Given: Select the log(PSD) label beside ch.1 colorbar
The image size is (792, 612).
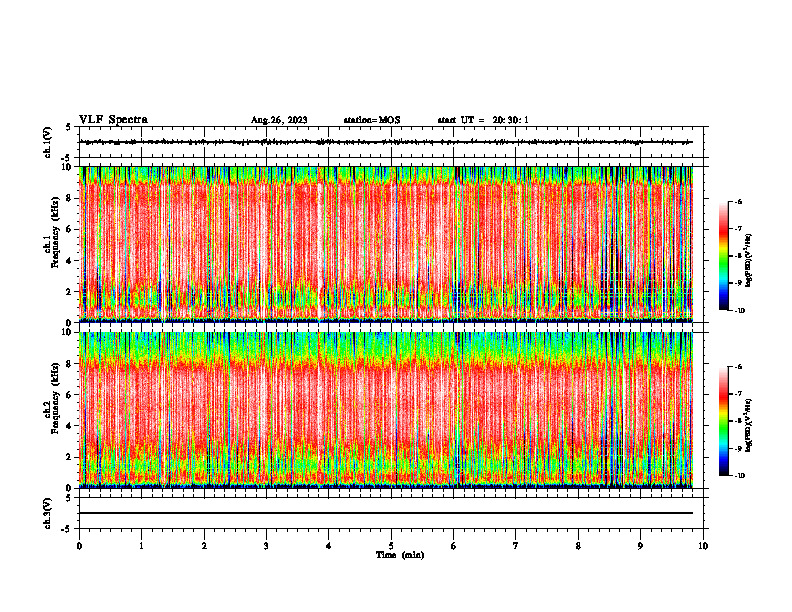Looking at the screenshot, I should point(749,260).
